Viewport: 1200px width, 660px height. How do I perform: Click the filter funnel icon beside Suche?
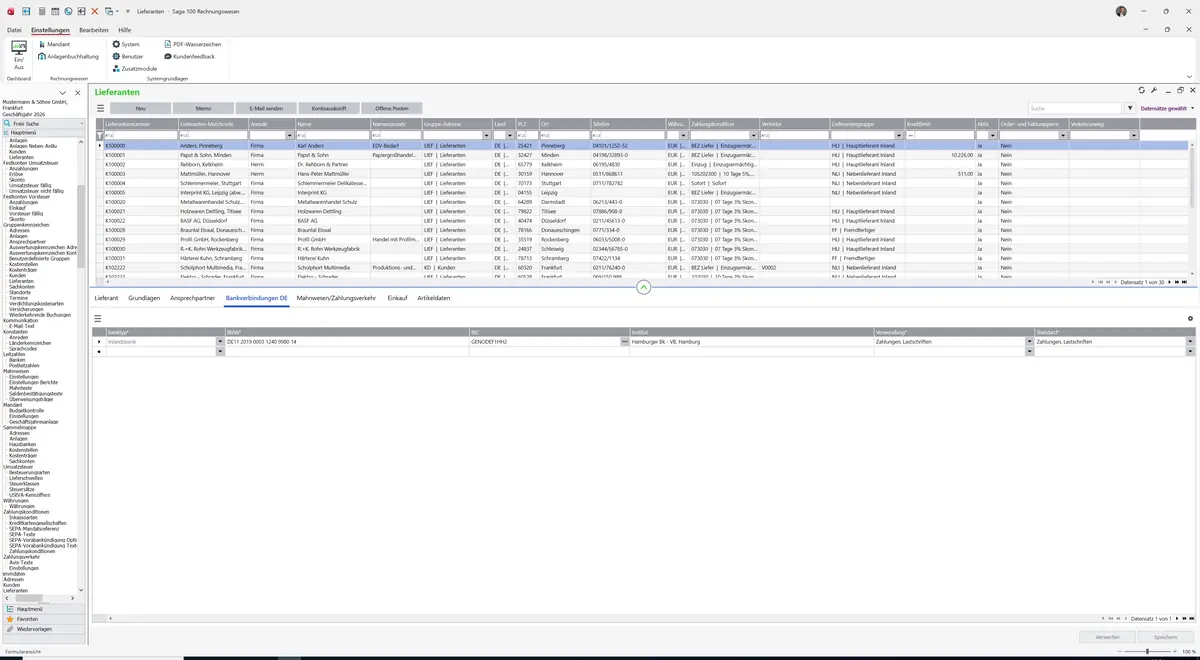click(1130, 108)
